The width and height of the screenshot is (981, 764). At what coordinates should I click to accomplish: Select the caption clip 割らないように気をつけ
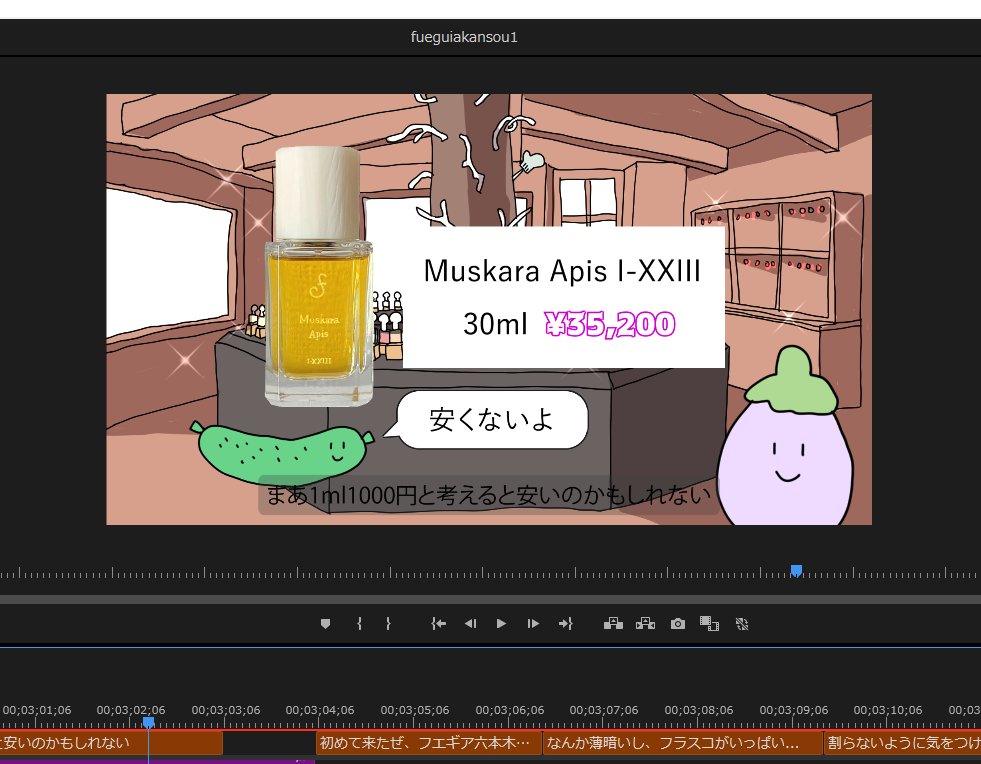(902, 743)
